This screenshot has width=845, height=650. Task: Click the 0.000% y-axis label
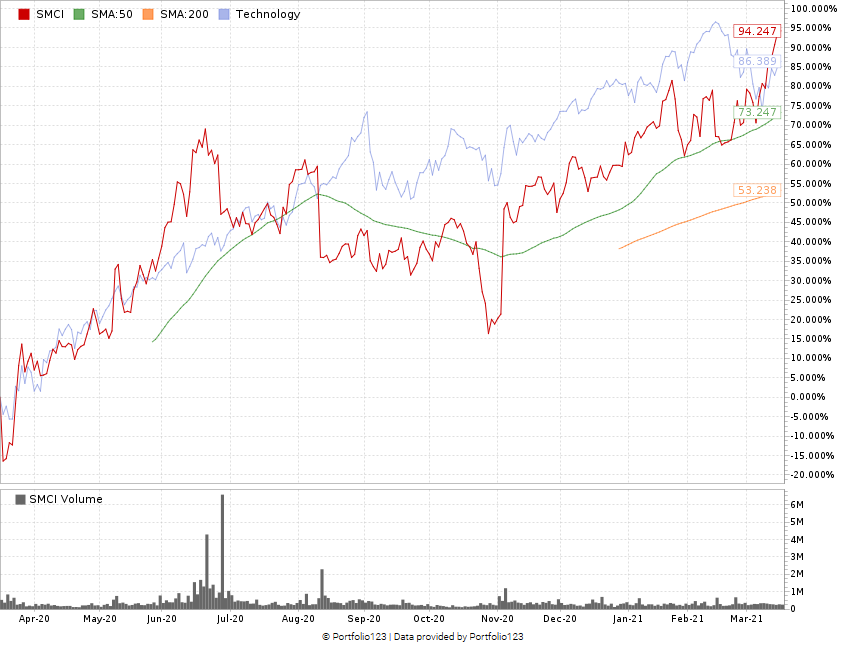coord(808,397)
